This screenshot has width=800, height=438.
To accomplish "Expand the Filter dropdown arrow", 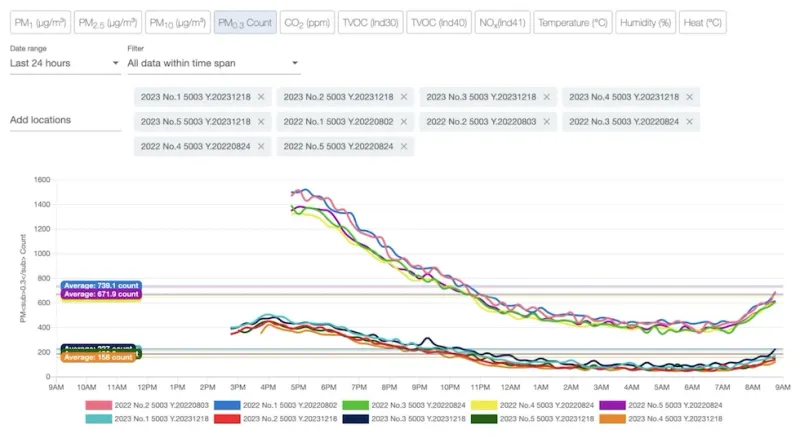I will tap(294, 64).
